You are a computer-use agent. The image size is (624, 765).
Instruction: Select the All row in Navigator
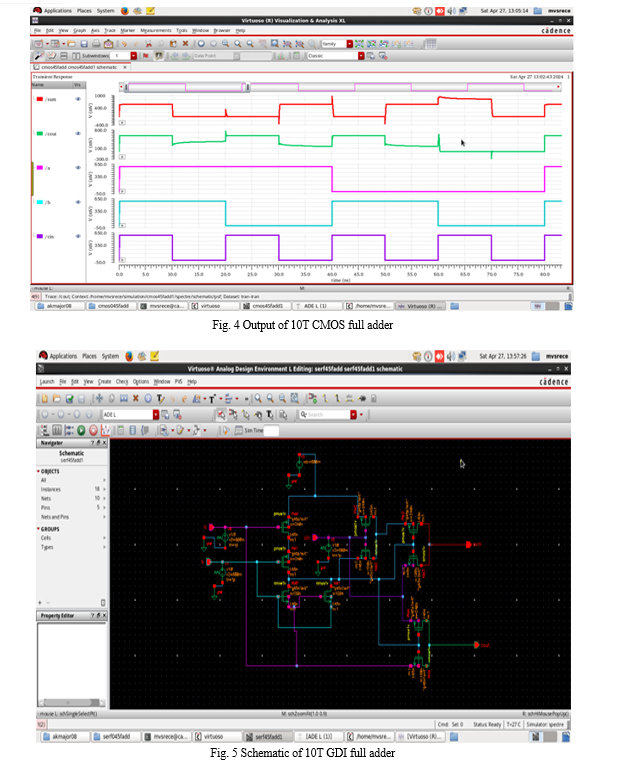(72, 481)
